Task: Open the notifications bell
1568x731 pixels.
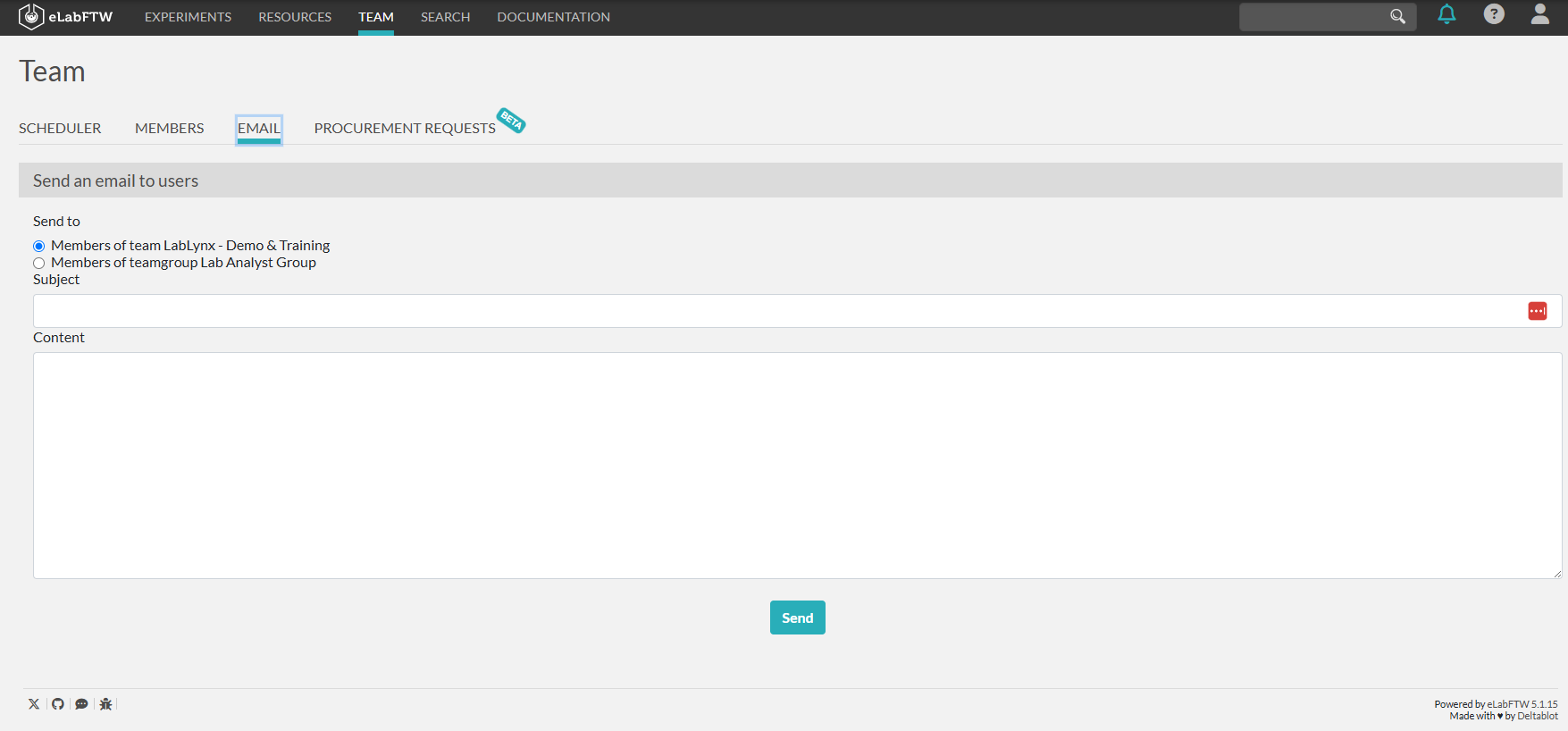Action: [x=1446, y=14]
